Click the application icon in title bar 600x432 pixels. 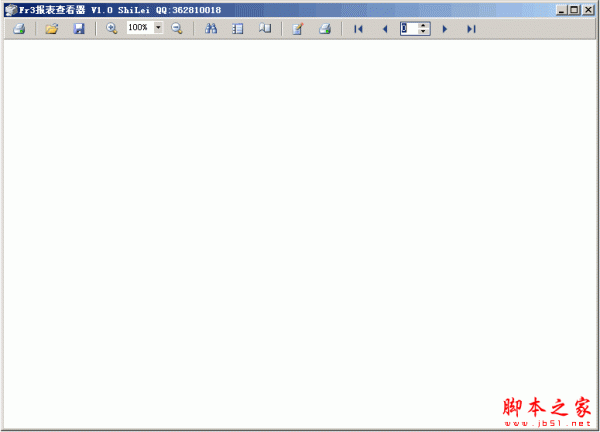coord(11,10)
